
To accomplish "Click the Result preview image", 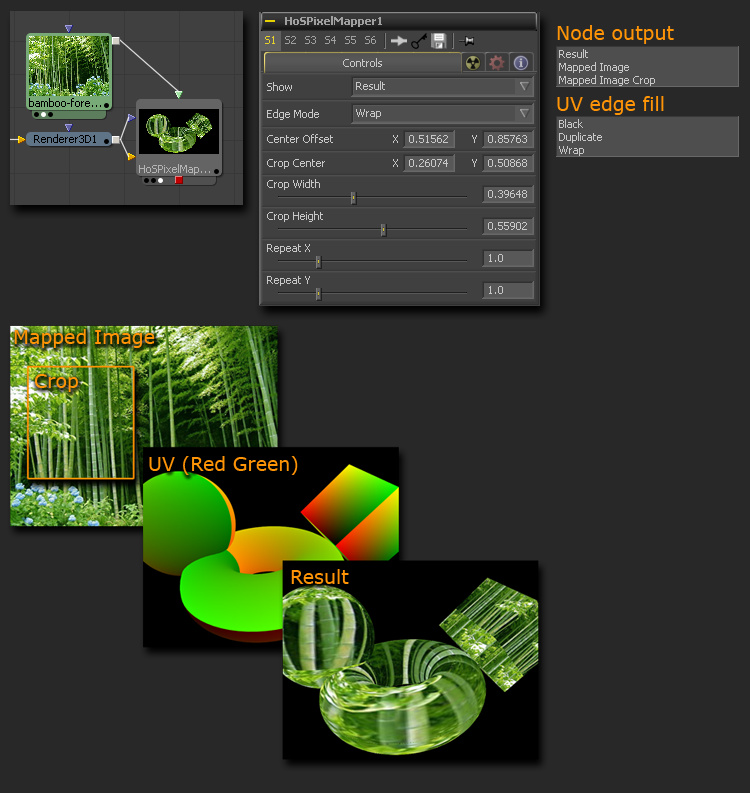I will [410, 659].
